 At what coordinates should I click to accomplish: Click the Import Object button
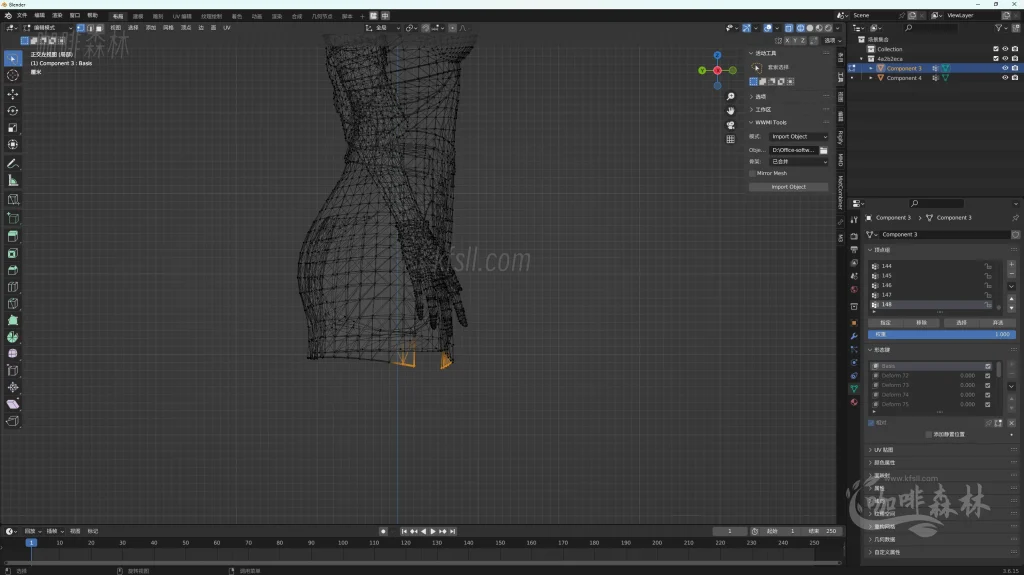pos(788,187)
